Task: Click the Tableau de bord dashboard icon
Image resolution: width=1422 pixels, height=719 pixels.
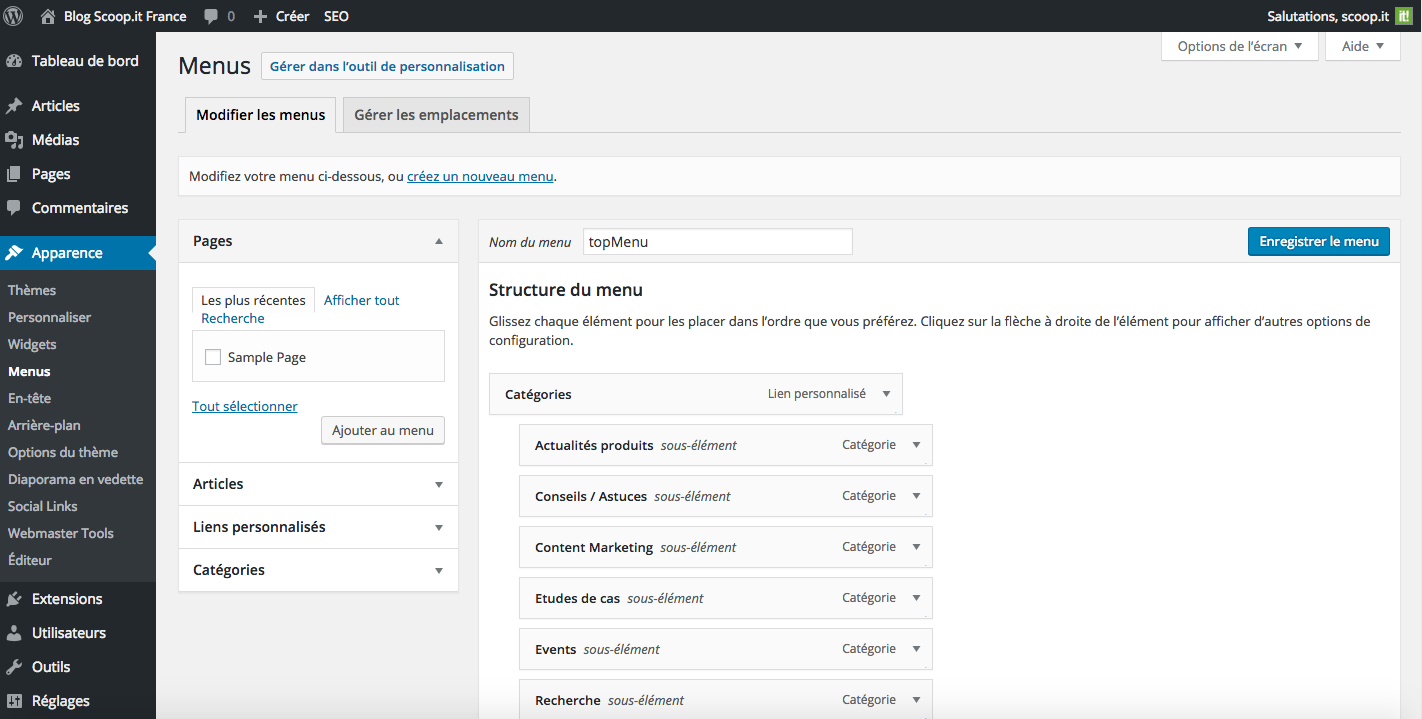Action: click(14, 61)
